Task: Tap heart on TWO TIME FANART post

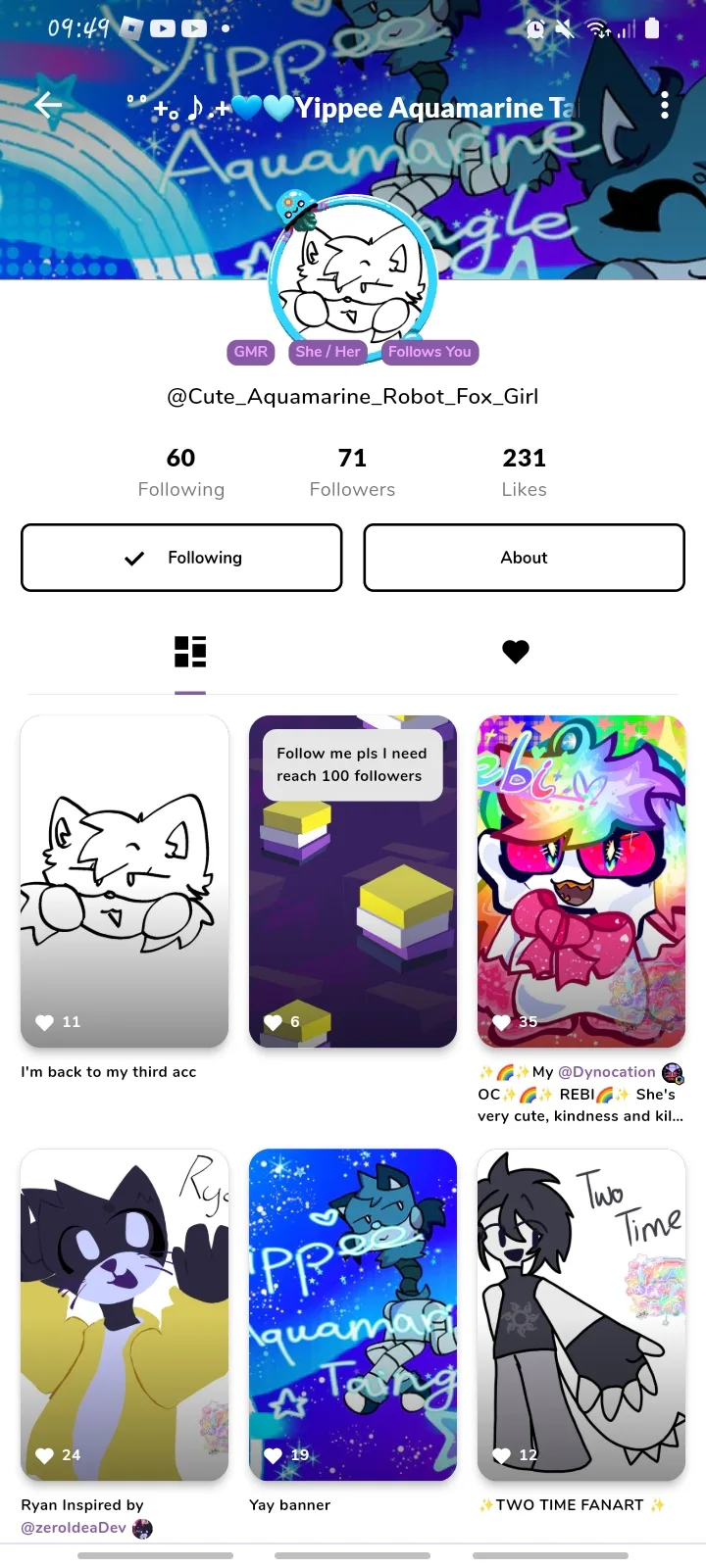Action: pyautogui.click(x=501, y=1455)
